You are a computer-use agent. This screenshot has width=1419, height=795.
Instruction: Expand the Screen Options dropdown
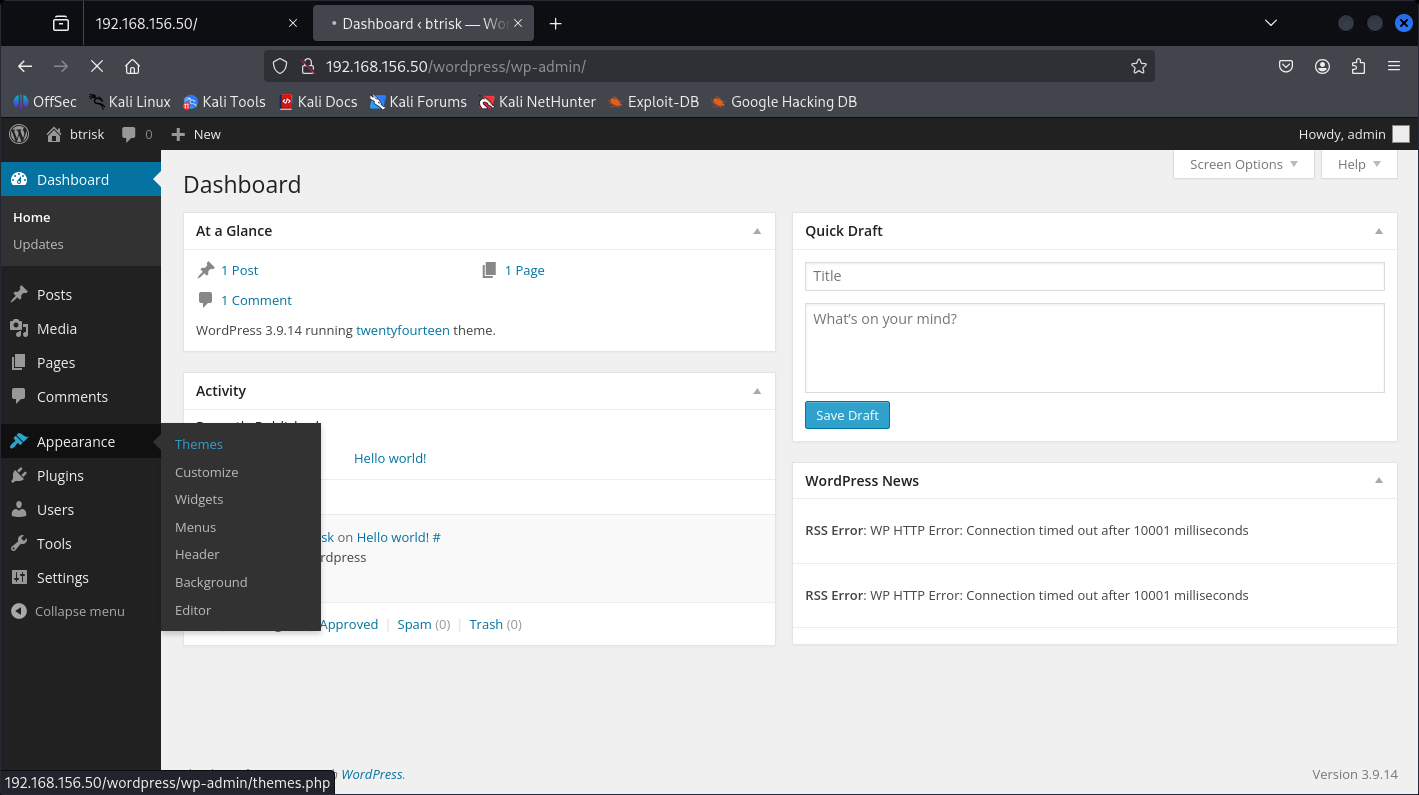click(1244, 164)
